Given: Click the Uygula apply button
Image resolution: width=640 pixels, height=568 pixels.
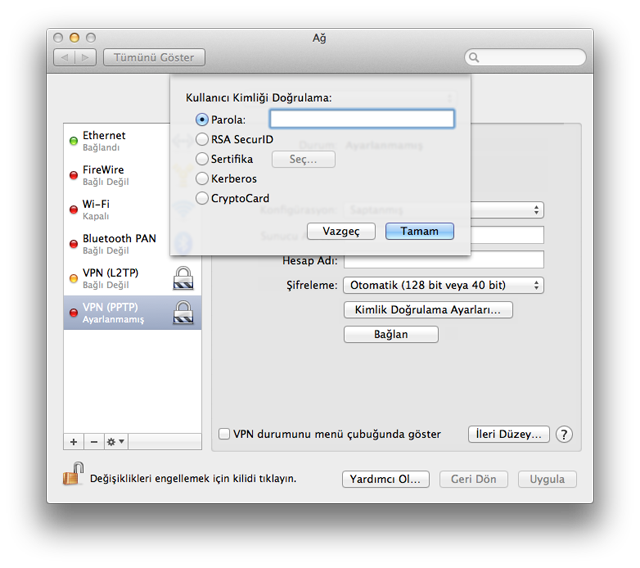Looking at the screenshot, I should point(547,479).
